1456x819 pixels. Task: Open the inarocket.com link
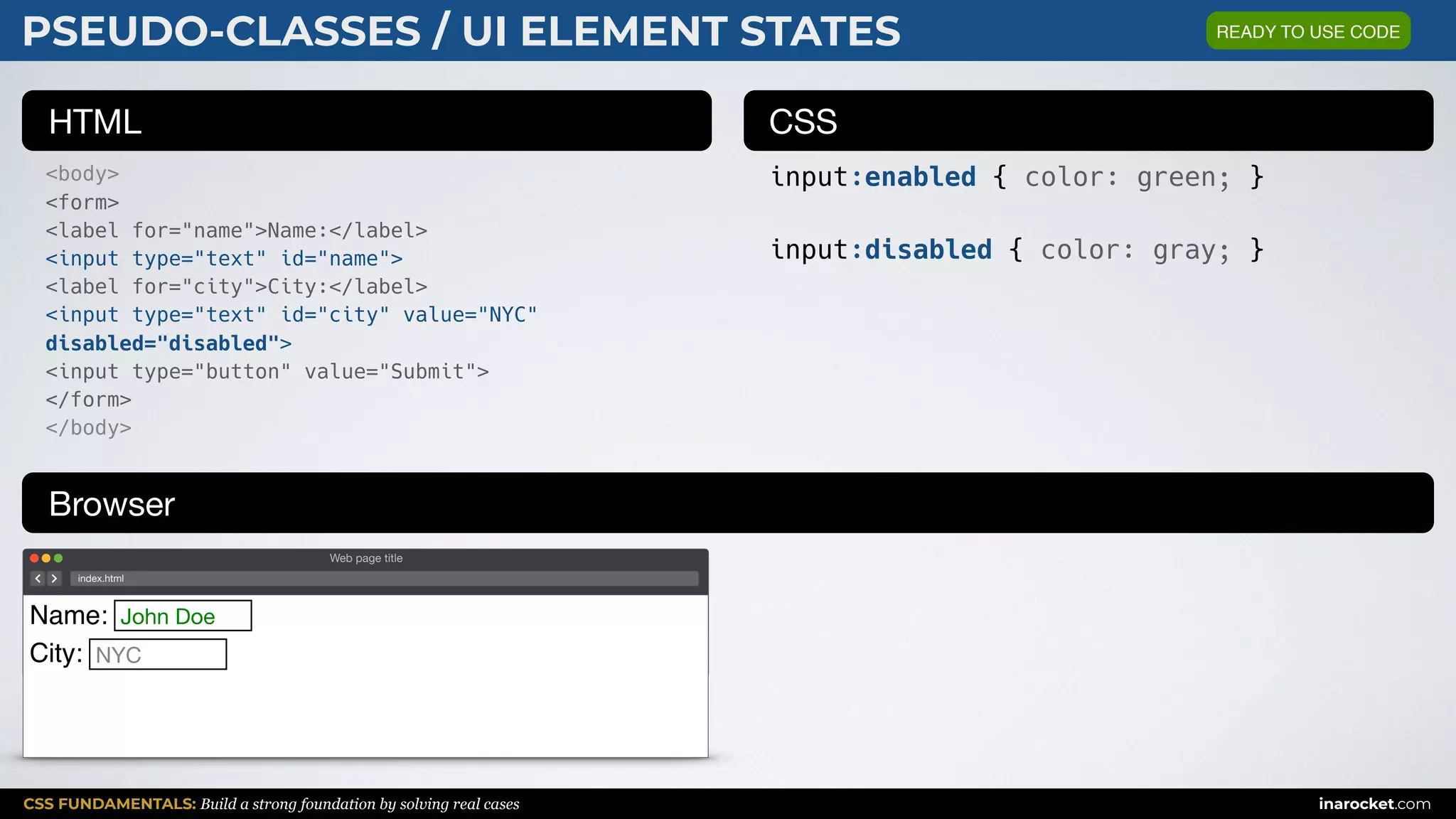coord(1374,804)
